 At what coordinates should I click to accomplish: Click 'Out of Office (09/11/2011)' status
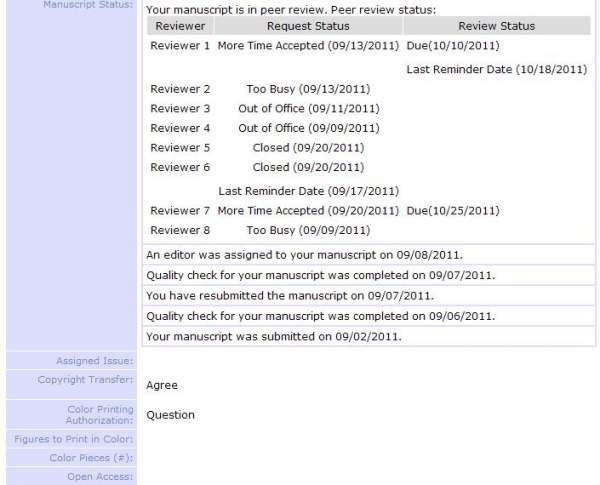(x=309, y=108)
